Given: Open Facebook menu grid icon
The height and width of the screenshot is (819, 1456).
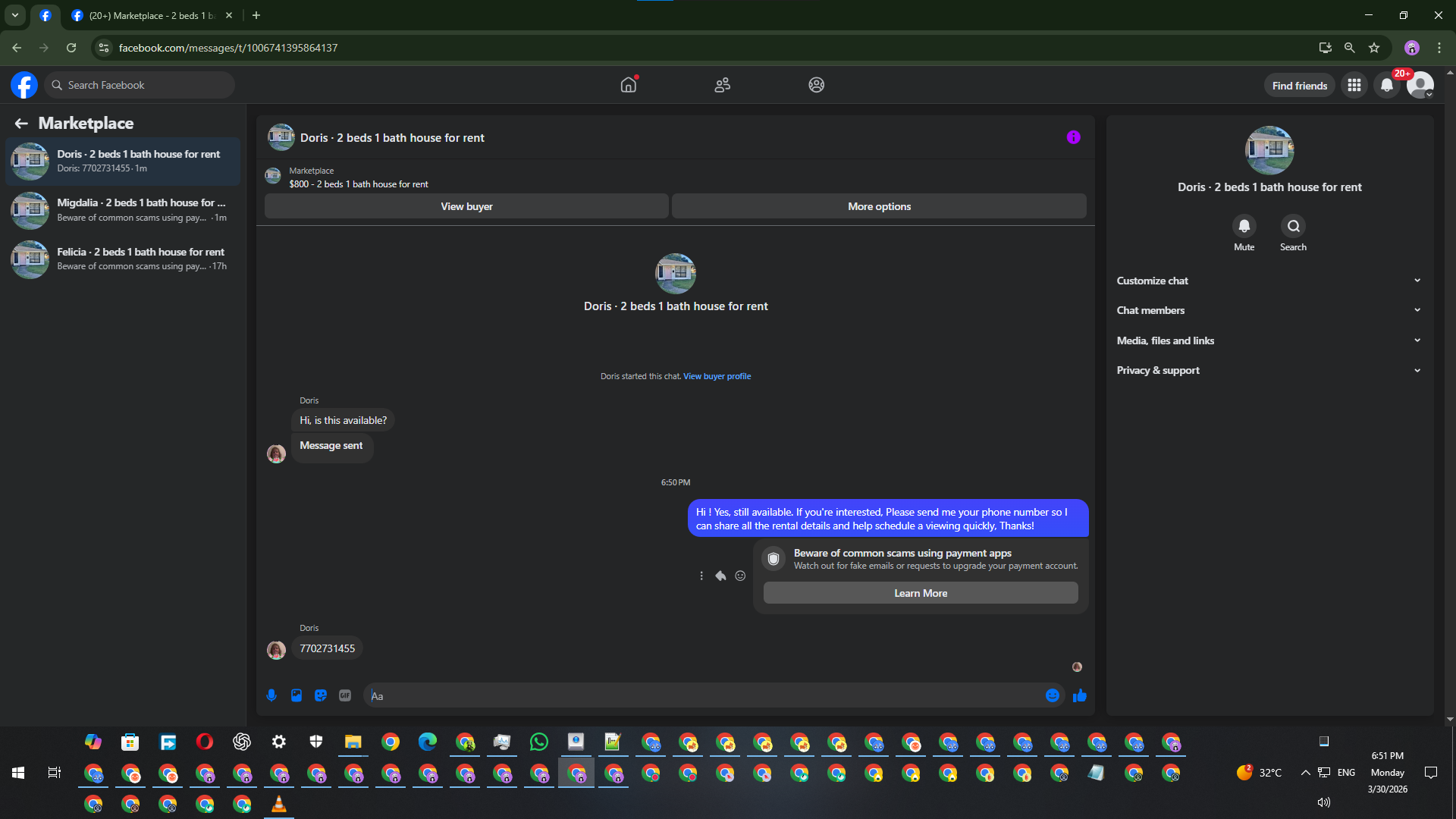Looking at the screenshot, I should pos(1354,85).
